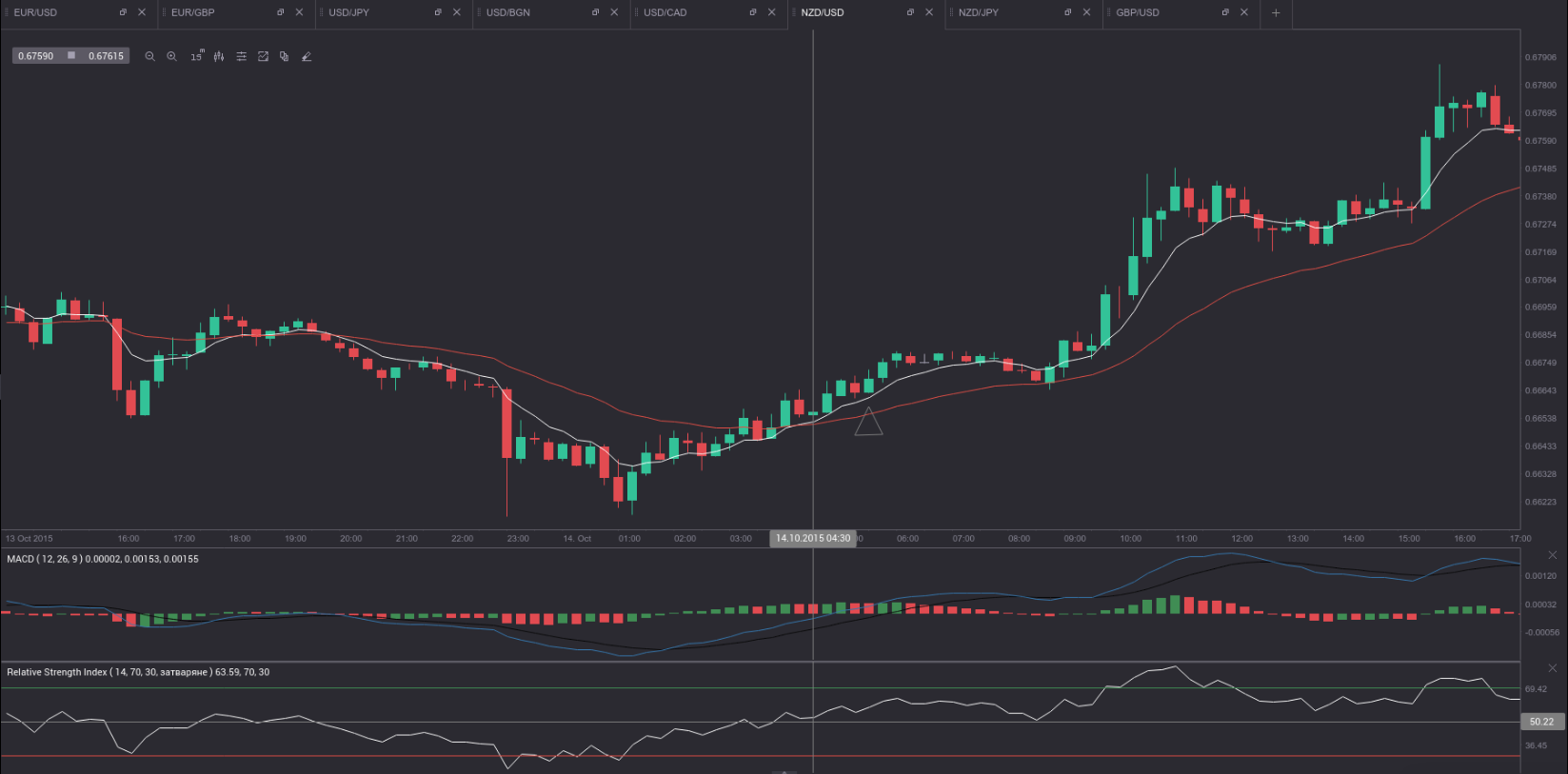Click the sell price 0.67590
Image resolution: width=1568 pixels, height=774 pixels.
(x=36, y=56)
